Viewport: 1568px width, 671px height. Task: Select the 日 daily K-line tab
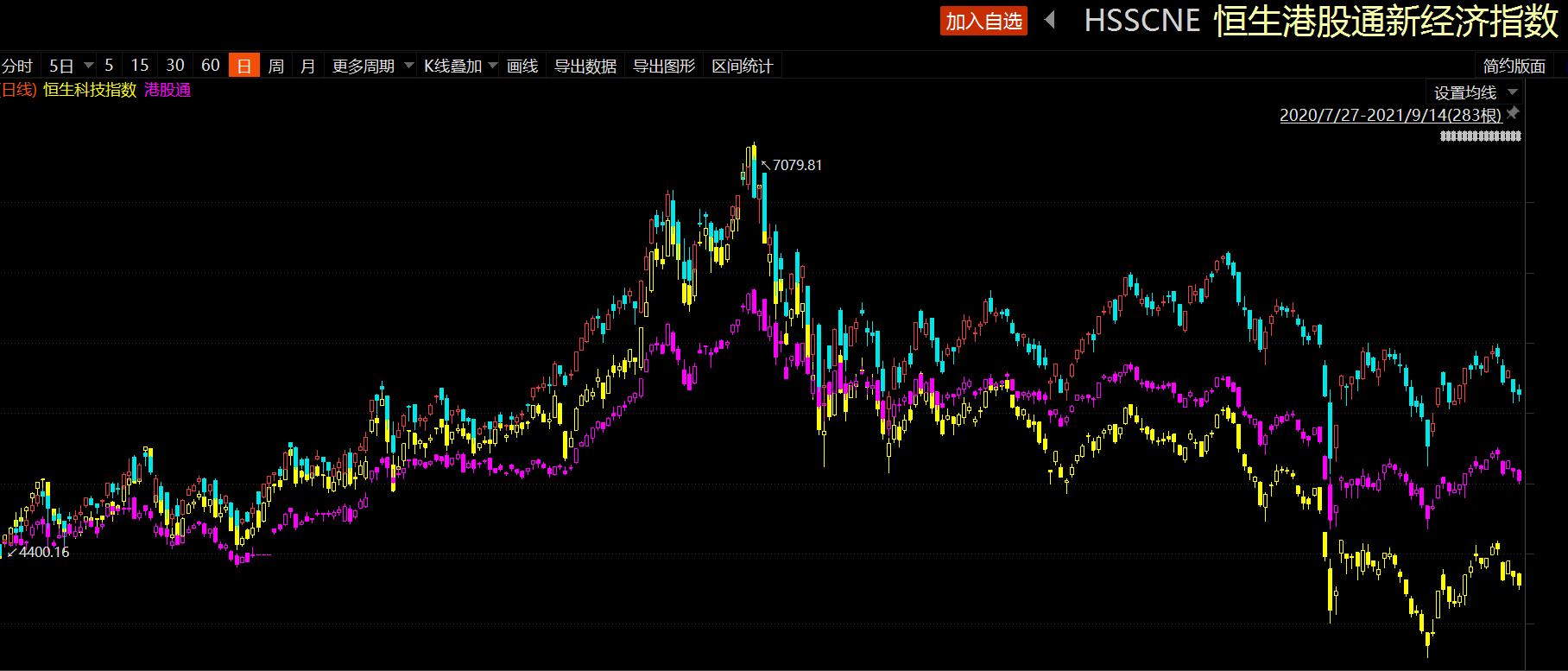click(x=244, y=66)
